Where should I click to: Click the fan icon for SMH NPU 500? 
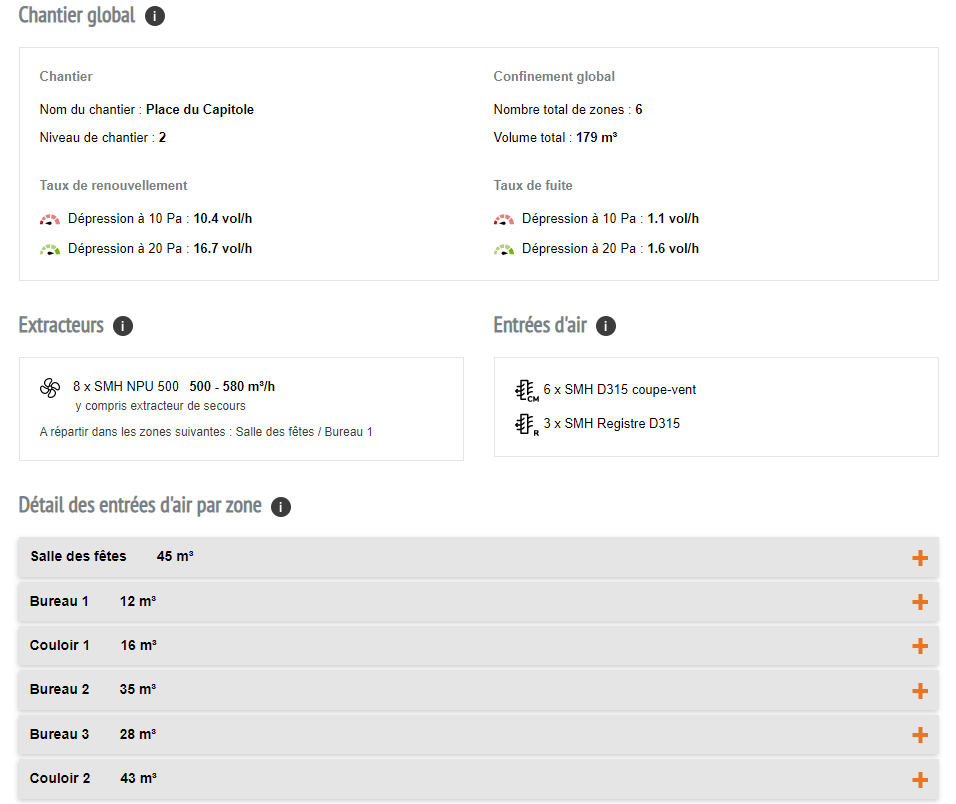50,388
